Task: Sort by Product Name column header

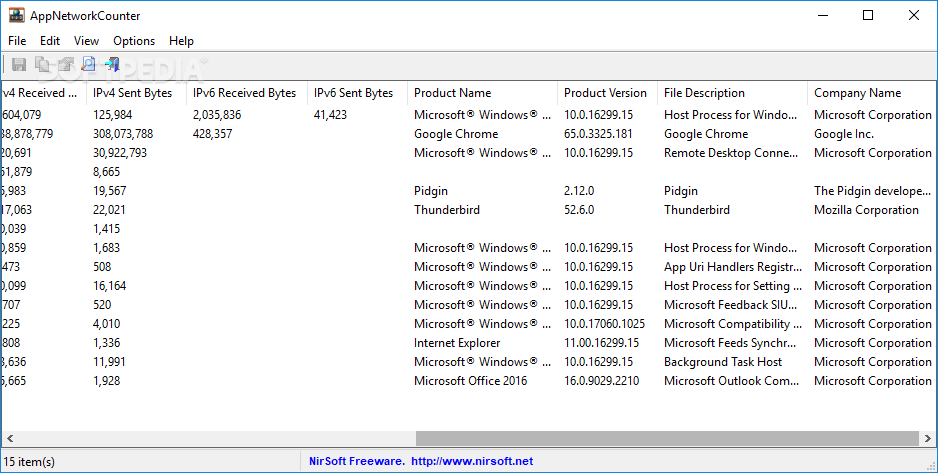Action: click(482, 93)
